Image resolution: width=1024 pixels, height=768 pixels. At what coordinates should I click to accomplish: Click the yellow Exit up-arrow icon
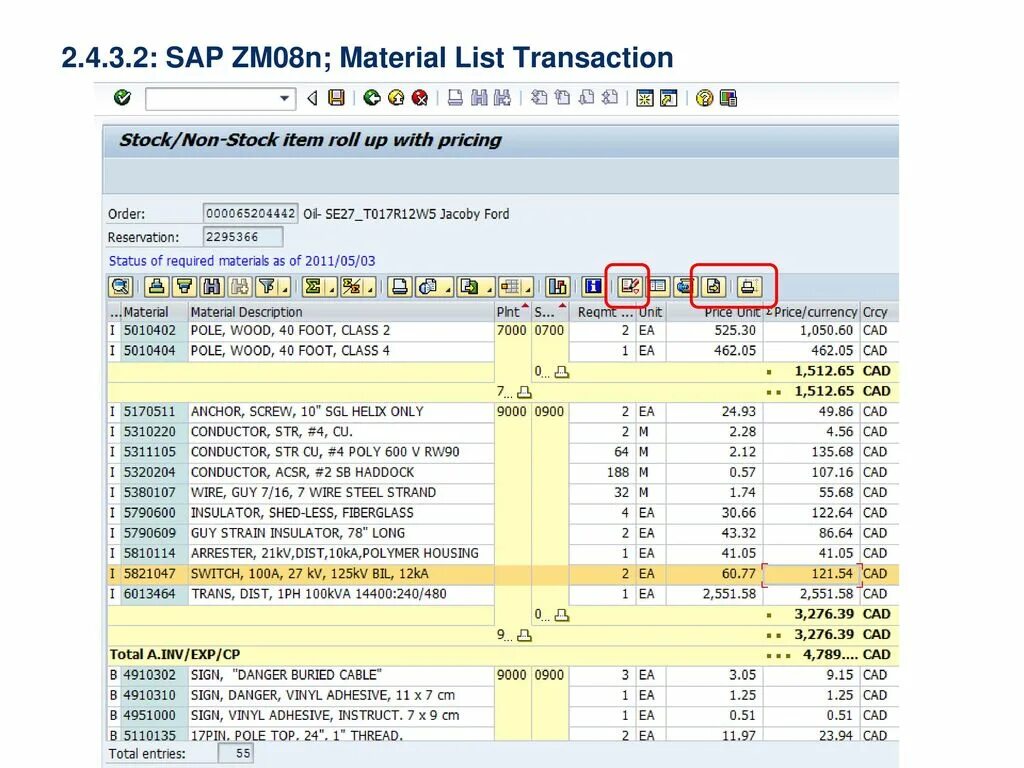(x=396, y=98)
